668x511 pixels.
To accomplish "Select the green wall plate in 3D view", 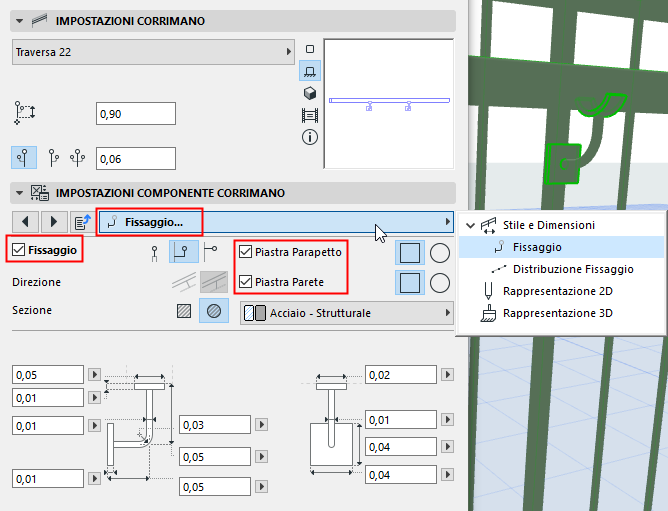I will click(563, 164).
